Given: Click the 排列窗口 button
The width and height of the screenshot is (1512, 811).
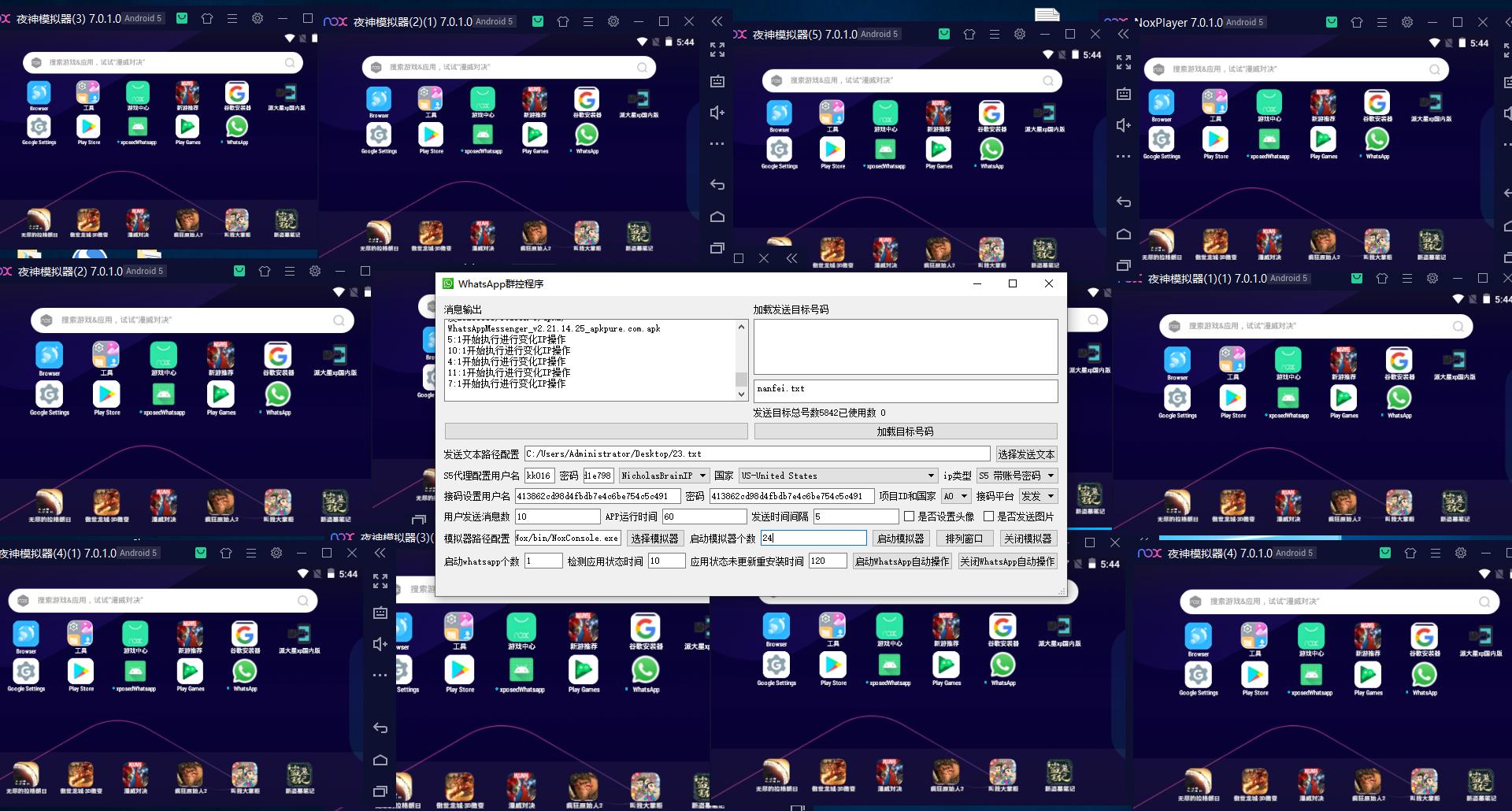Looking at the screenshot, I should [x=965, y=539].
